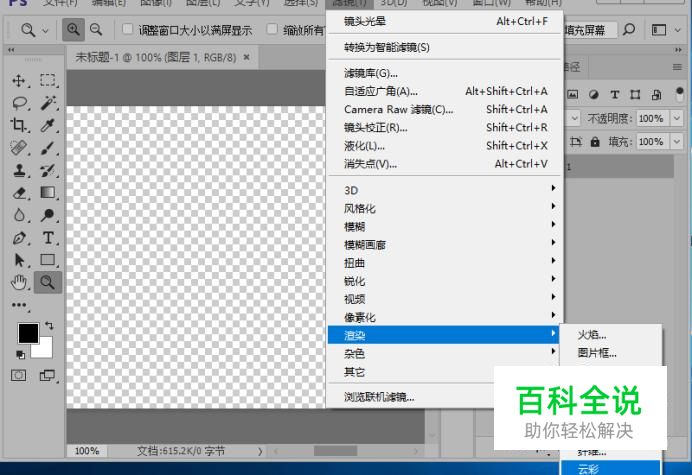Select the Healing Brush tool
Image resolution: width=692 pixels, height=475 pixels.
click(x=19, y=147)
